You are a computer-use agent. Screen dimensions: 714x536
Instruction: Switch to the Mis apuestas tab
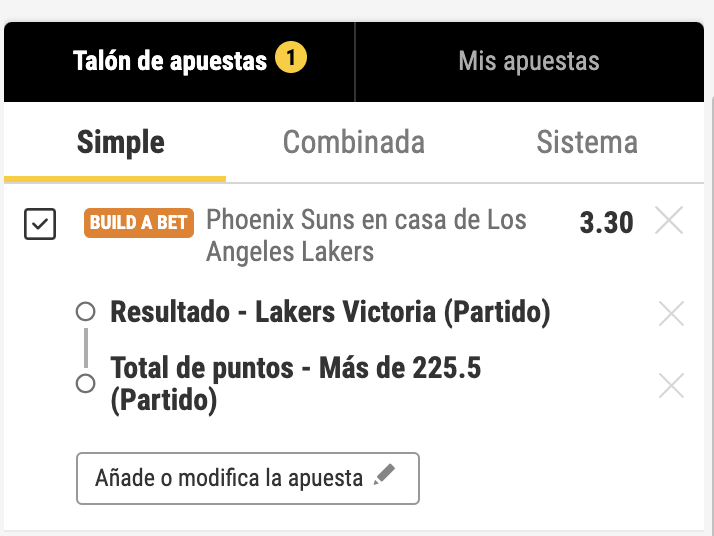tap(529, 62)
